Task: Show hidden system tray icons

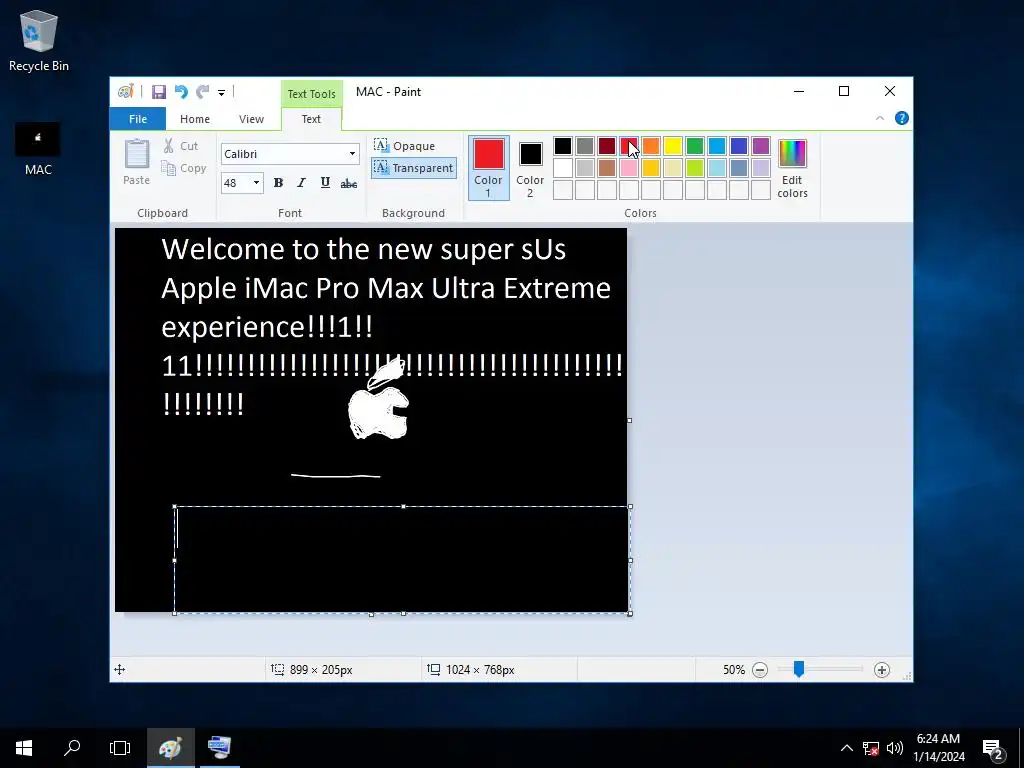Action: pos(846,748)
